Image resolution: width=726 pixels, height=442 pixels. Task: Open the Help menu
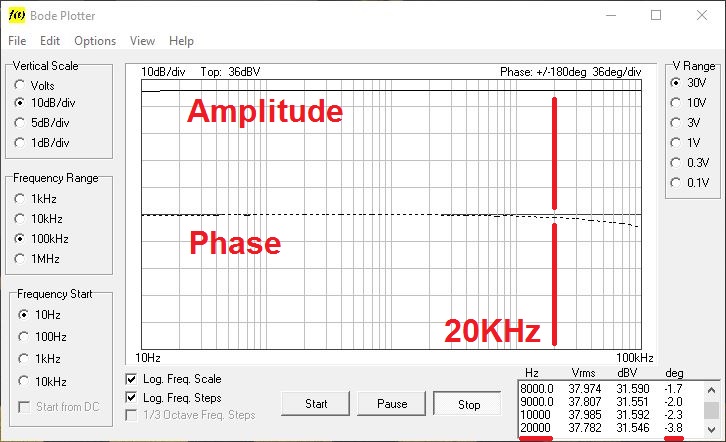point(181,41)
